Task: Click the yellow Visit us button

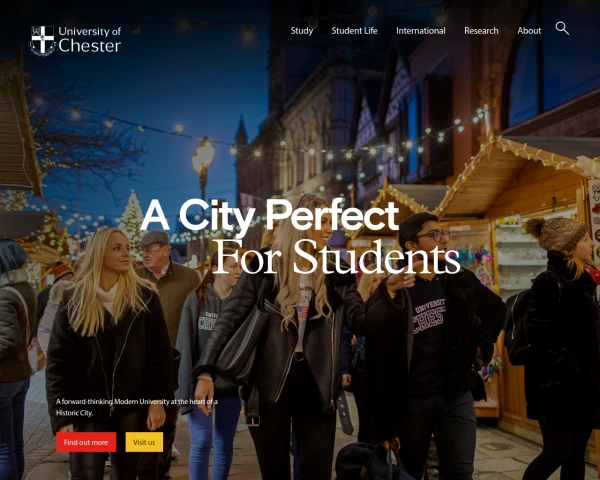Action: [x=144, y=442]
